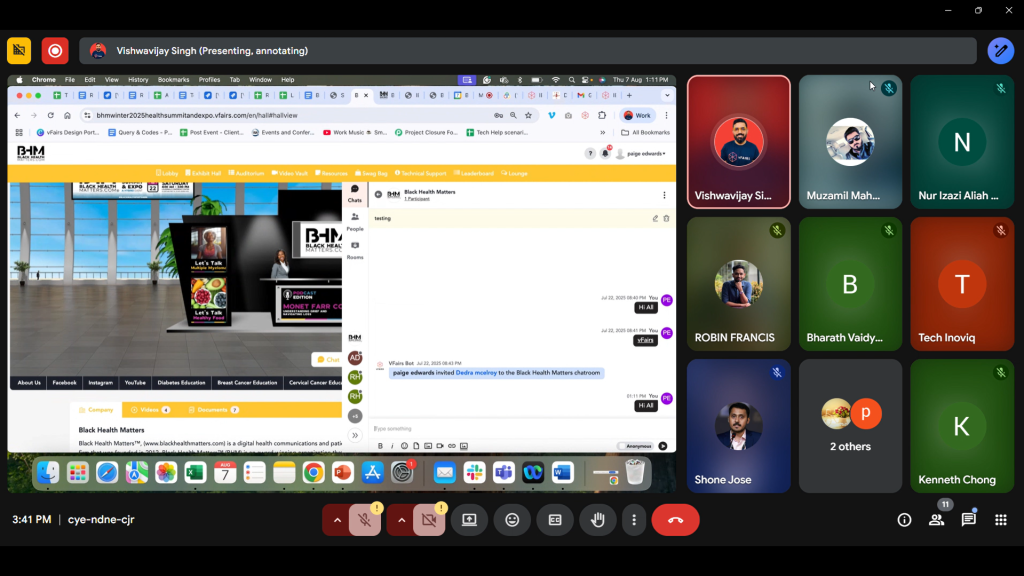Expand the collapsed chat list chevron

click(x=355, y=436)
